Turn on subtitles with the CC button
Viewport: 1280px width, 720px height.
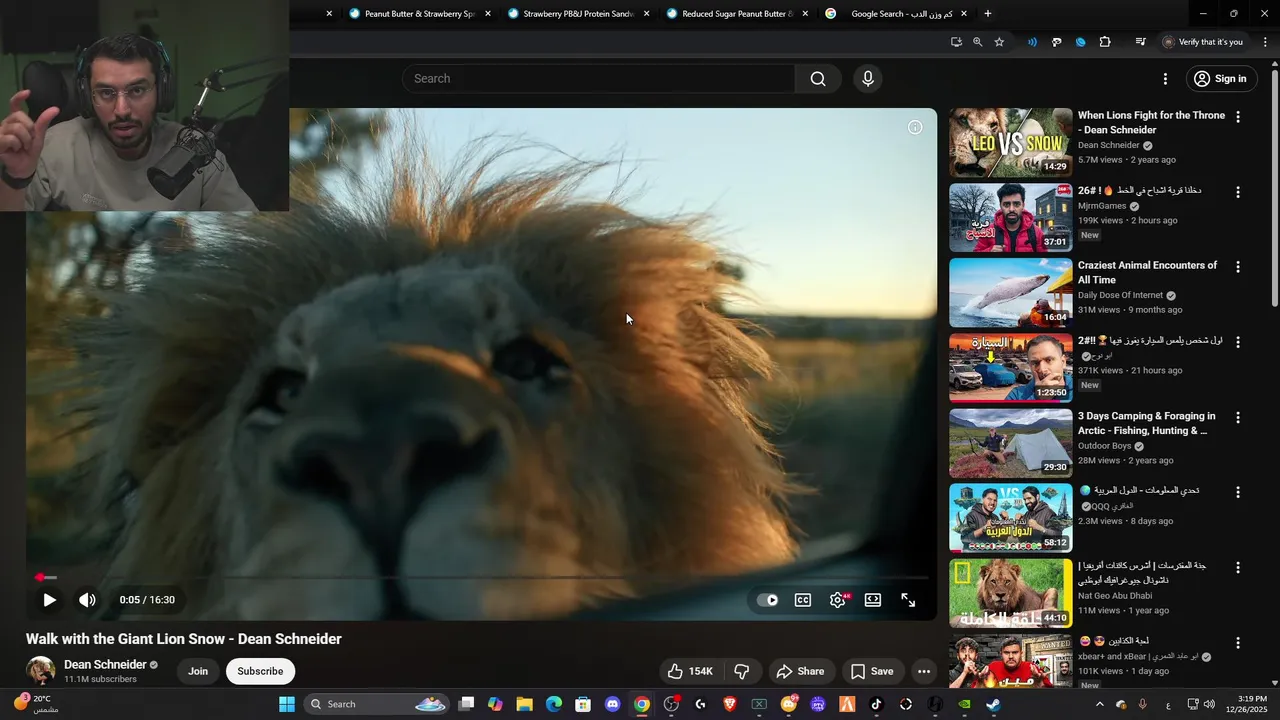pyautogui.click(x=803, y=600)
